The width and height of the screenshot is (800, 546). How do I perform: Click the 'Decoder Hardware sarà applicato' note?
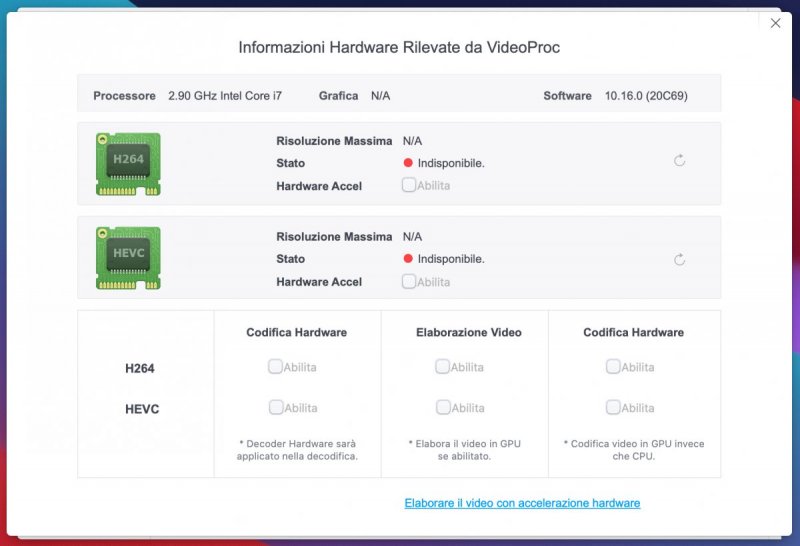click(x=297, y=450)
